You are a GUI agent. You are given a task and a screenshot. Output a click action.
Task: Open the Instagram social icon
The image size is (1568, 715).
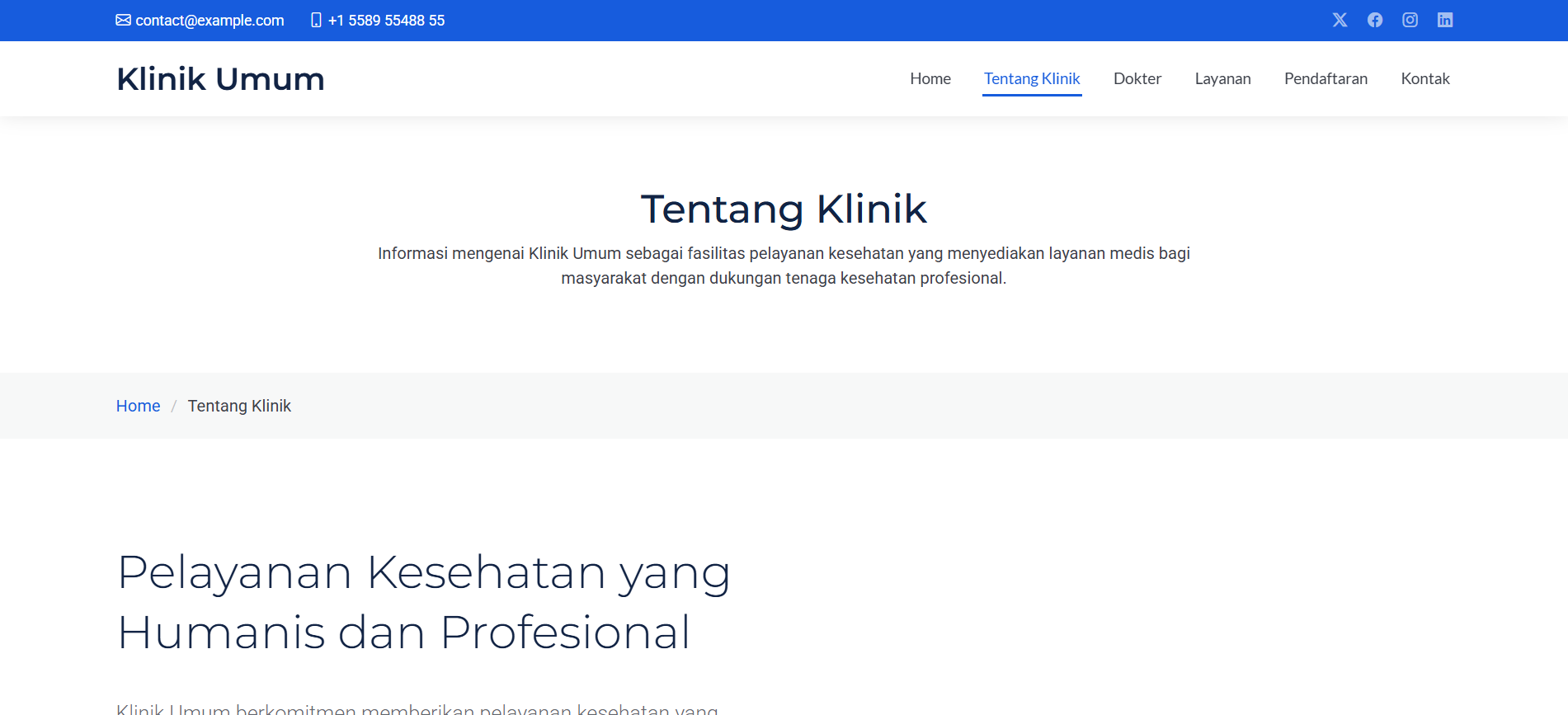(1410, 20)
